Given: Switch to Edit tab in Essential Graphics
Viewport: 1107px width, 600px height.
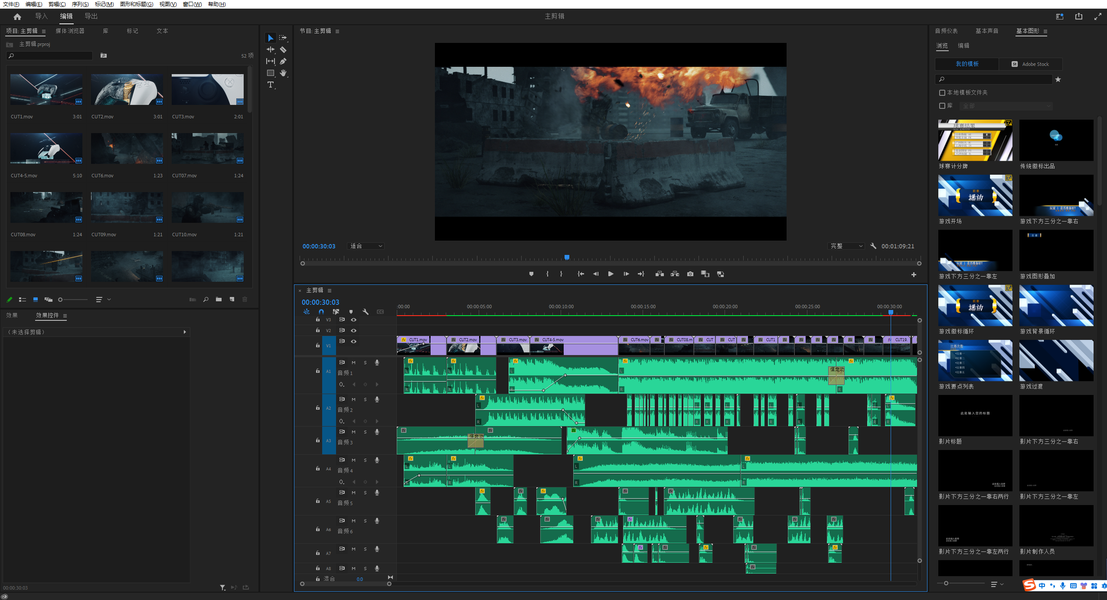Looking at the screenshot, I should click(x=964, y=46).
